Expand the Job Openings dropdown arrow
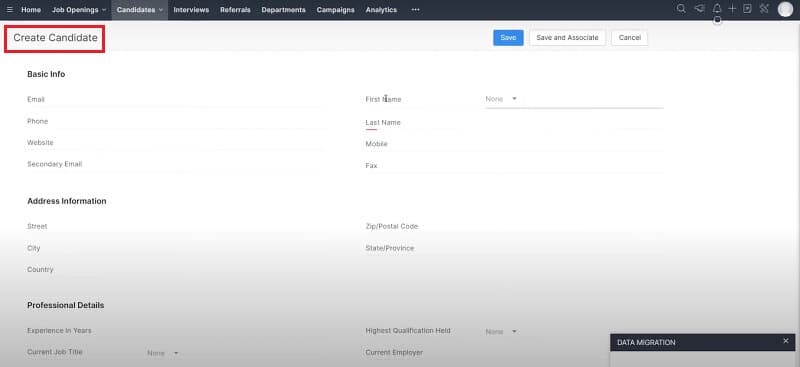 [104, 10]
